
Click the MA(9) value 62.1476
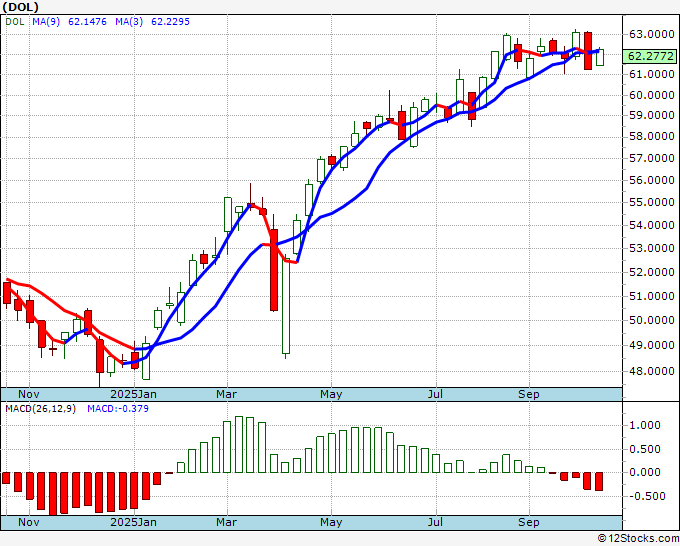point(87,22)
